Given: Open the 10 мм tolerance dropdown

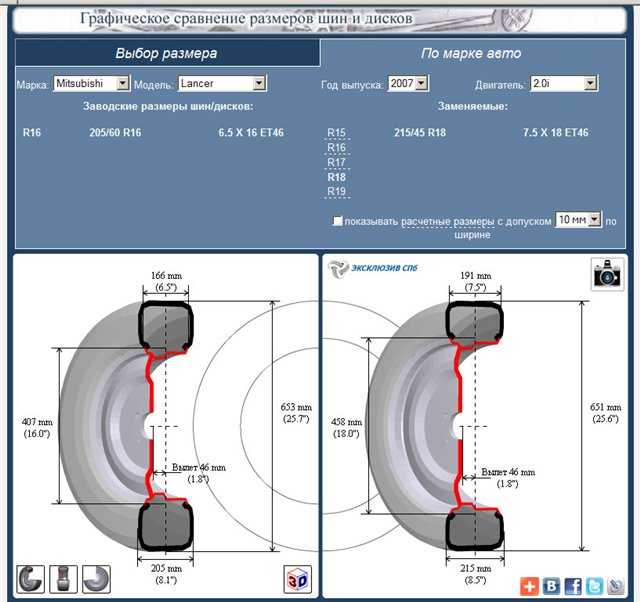Looking at the screenshot, I should tap(578, 220).
